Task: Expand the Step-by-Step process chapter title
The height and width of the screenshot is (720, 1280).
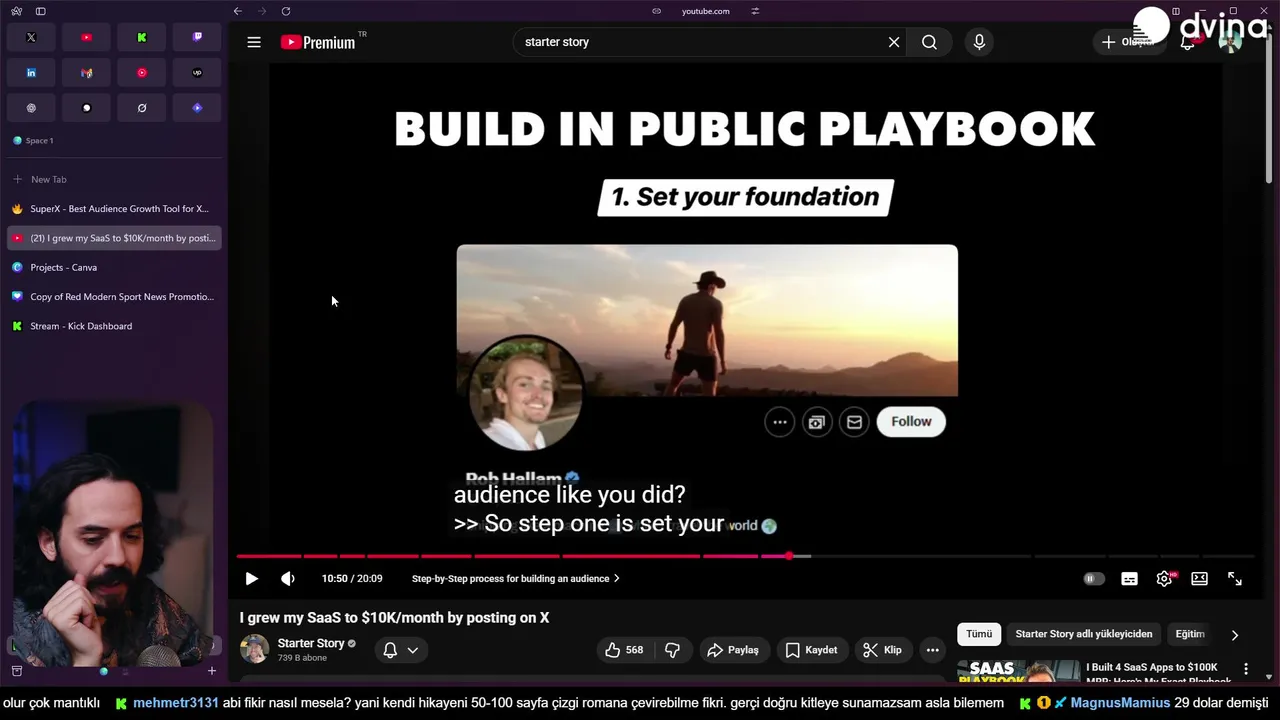Action: coord(515,579)
